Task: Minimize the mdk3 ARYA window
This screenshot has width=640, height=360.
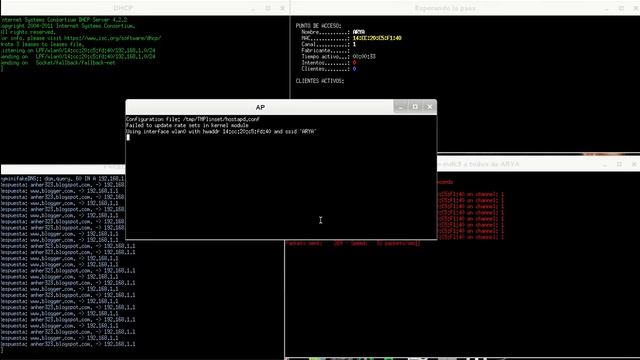Action: 605,164
